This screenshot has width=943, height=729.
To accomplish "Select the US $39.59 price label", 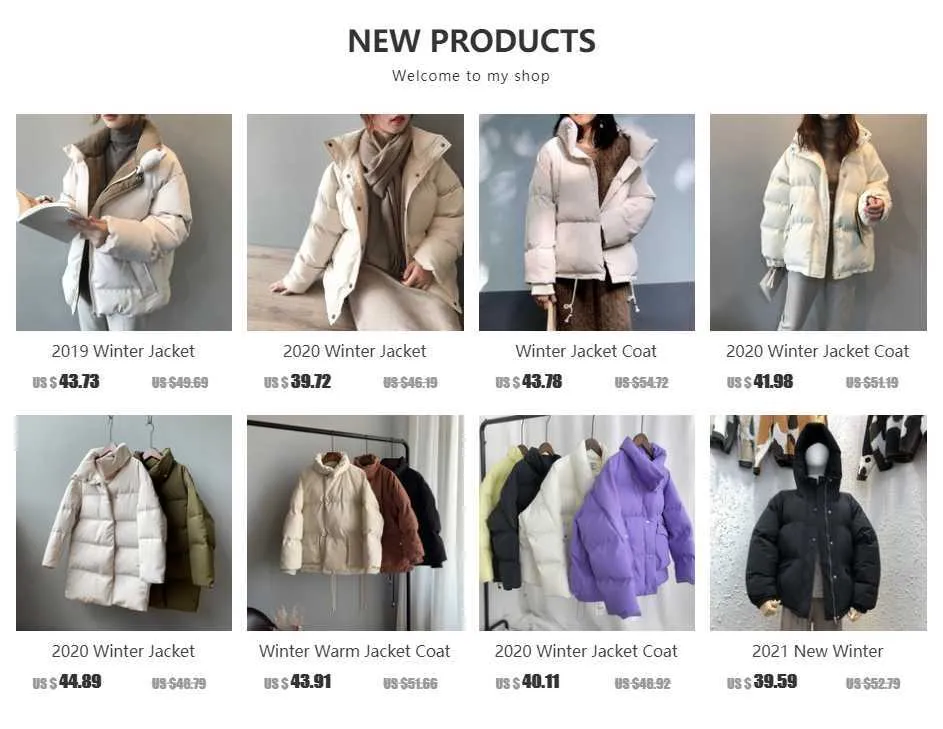I will click(x=762, y=682).
